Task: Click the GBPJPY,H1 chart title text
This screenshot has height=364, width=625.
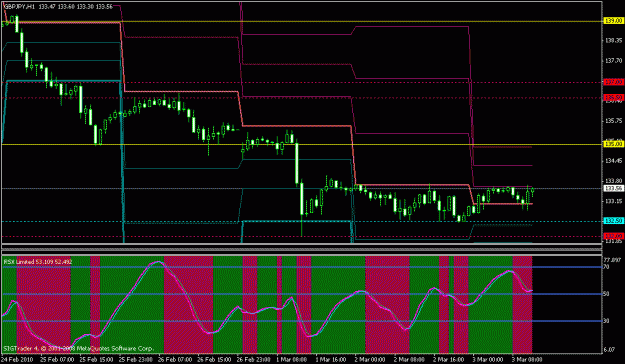Action: click(x=20, y=7)
